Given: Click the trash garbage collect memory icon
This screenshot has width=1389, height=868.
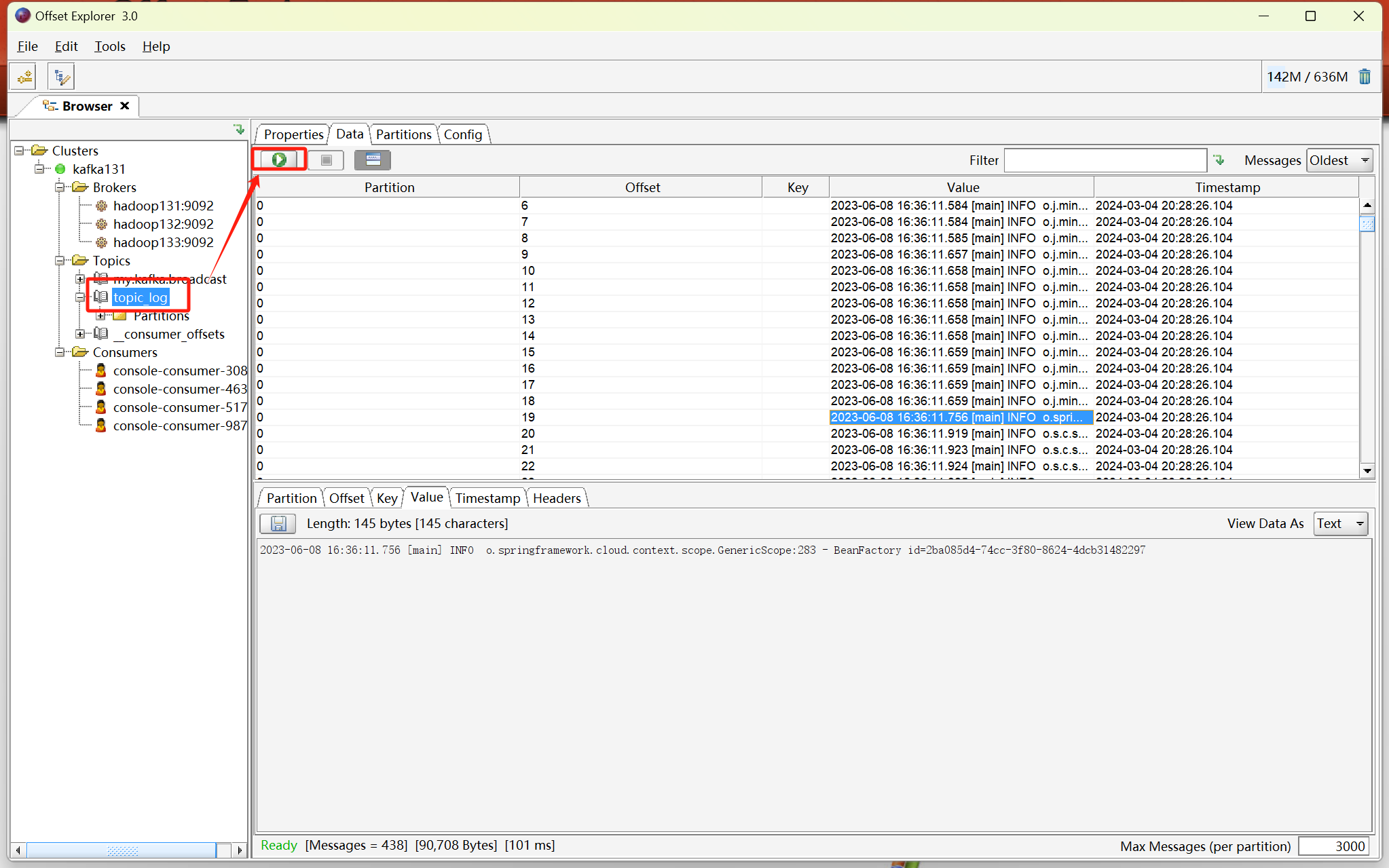Looking at the screenshot, I should [1365, 77].
